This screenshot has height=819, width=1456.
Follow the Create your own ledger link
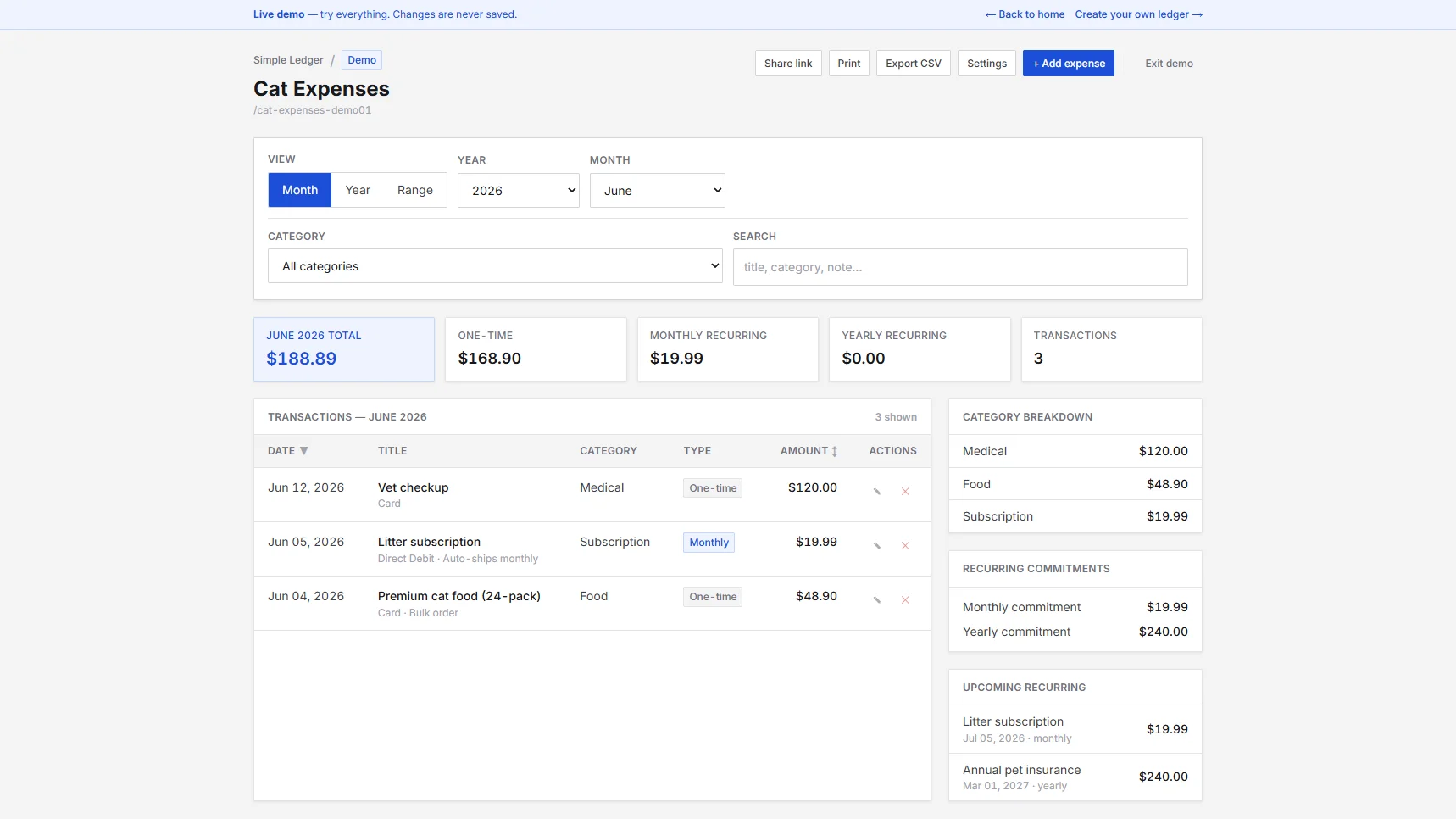click(x=1139, y=14)
